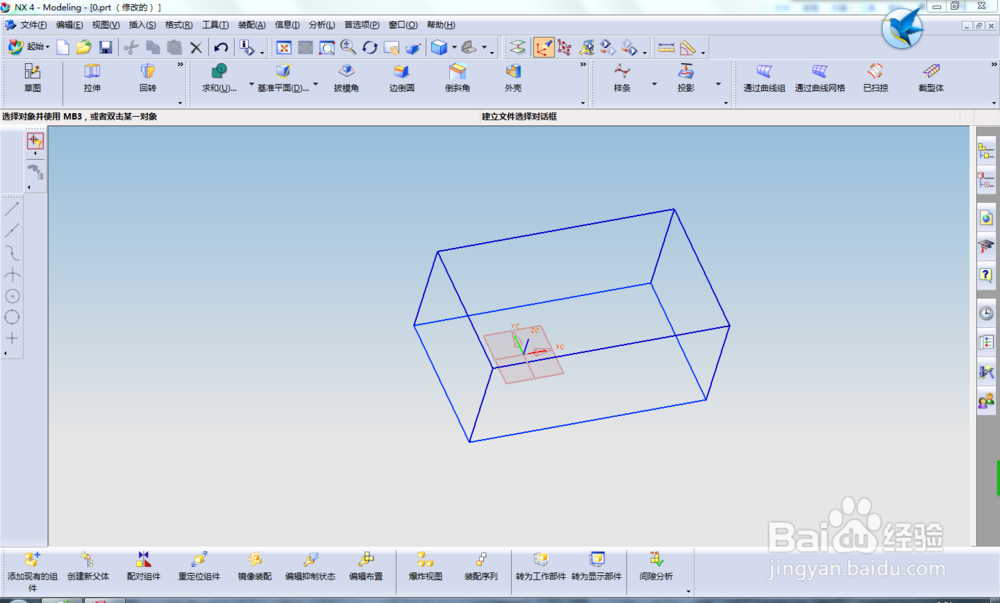Select the 基准平面 datum plane tool
Screen dimensions: 1000x603
[283, 78]
